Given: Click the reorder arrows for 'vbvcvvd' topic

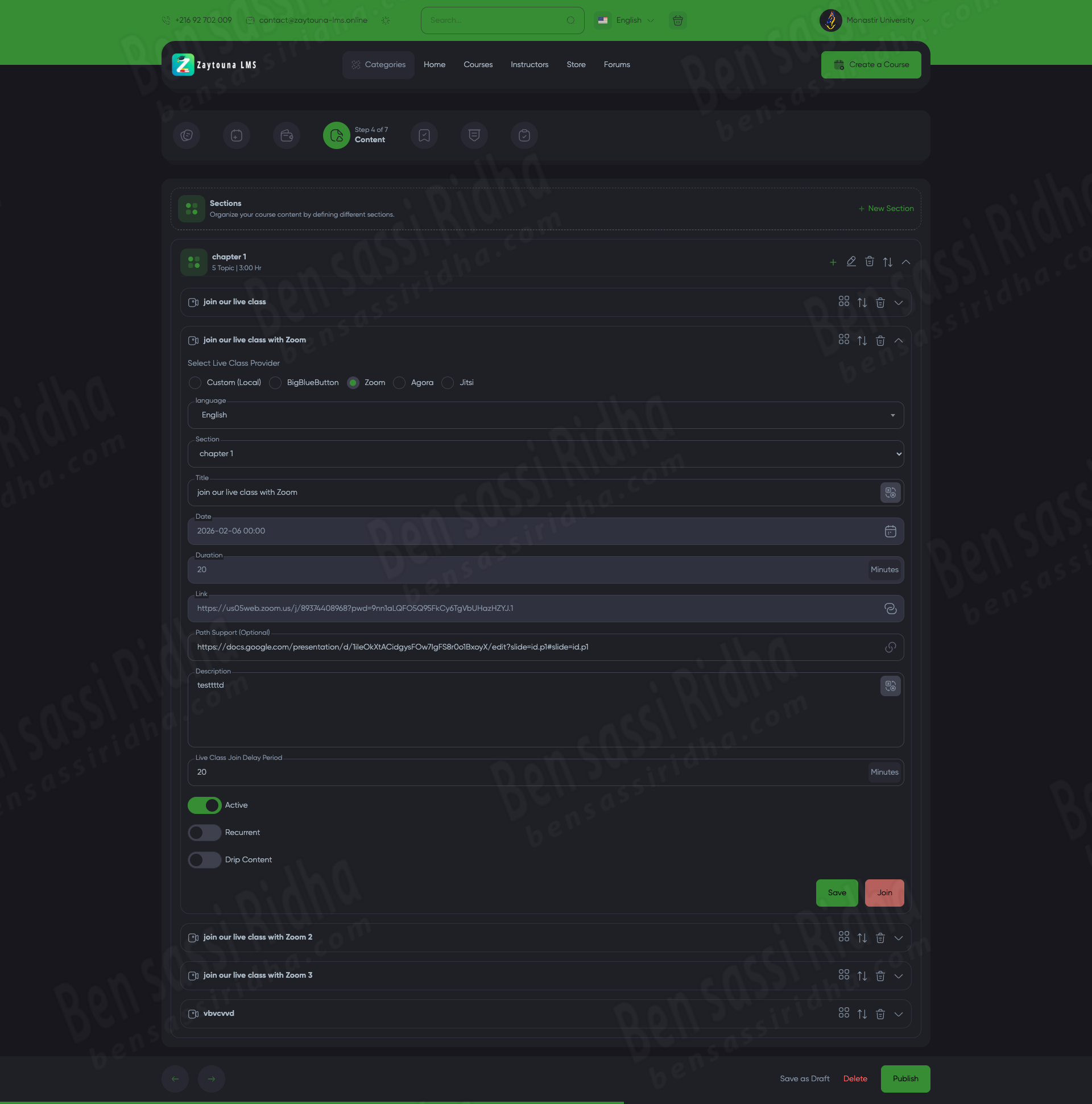Looking at the screenshot, I should pyautogui.click(x=862, y=1014).
